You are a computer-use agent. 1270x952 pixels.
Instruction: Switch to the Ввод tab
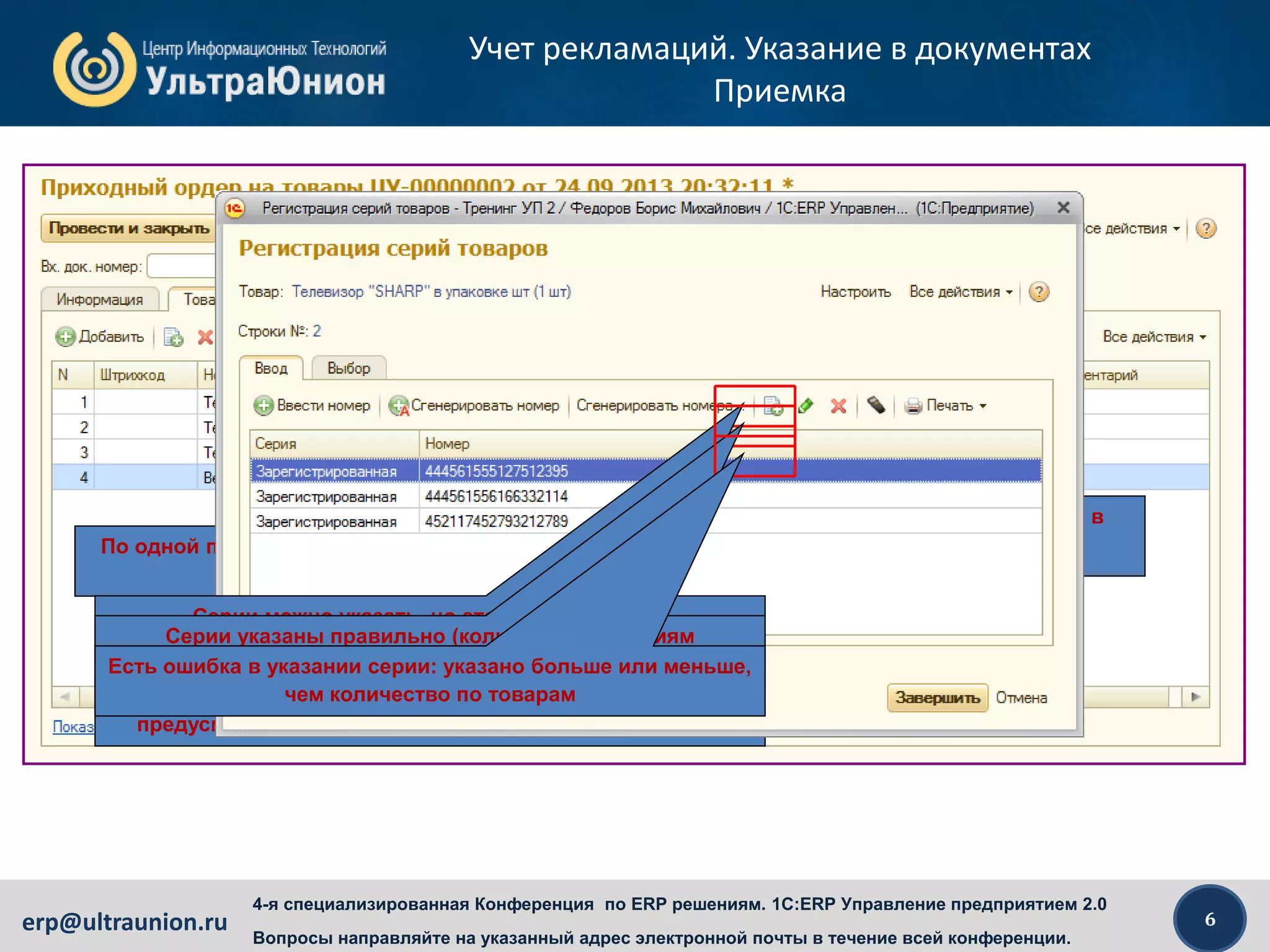click(271, 368)
